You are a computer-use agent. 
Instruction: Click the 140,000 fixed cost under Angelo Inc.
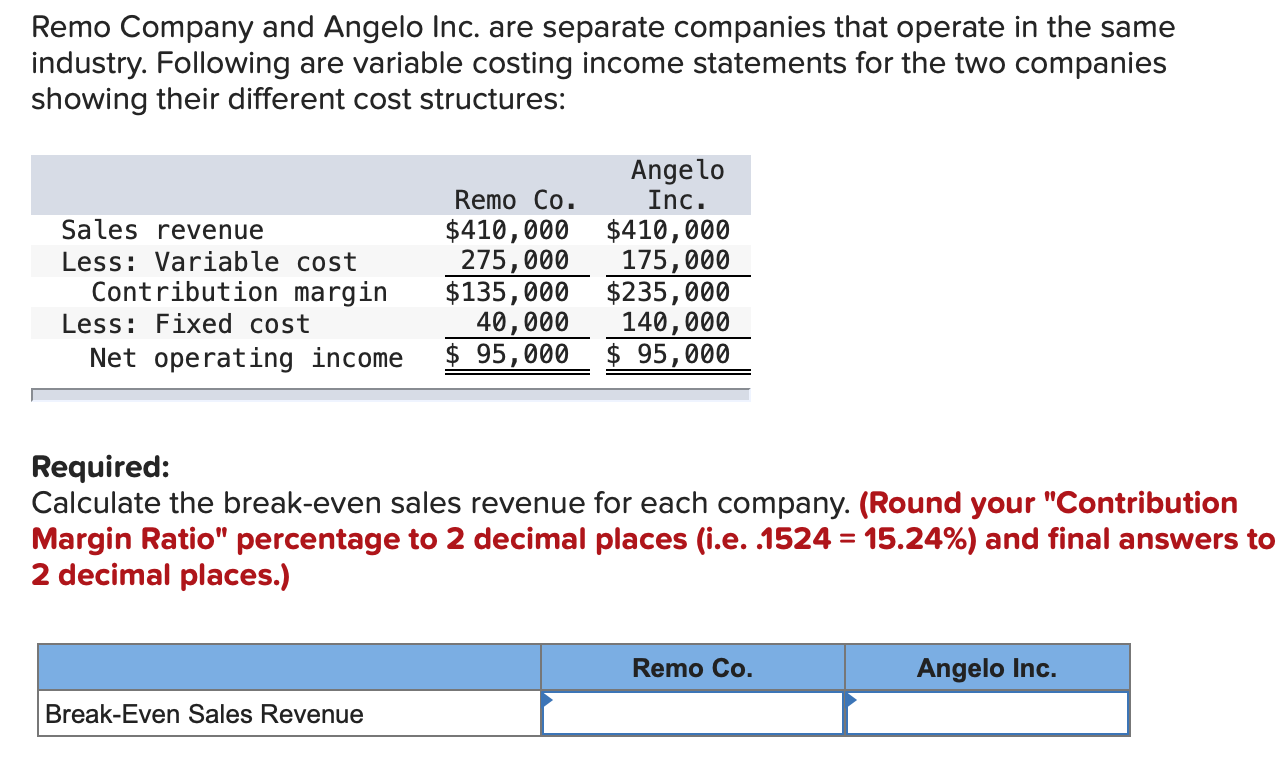(677, 322)
